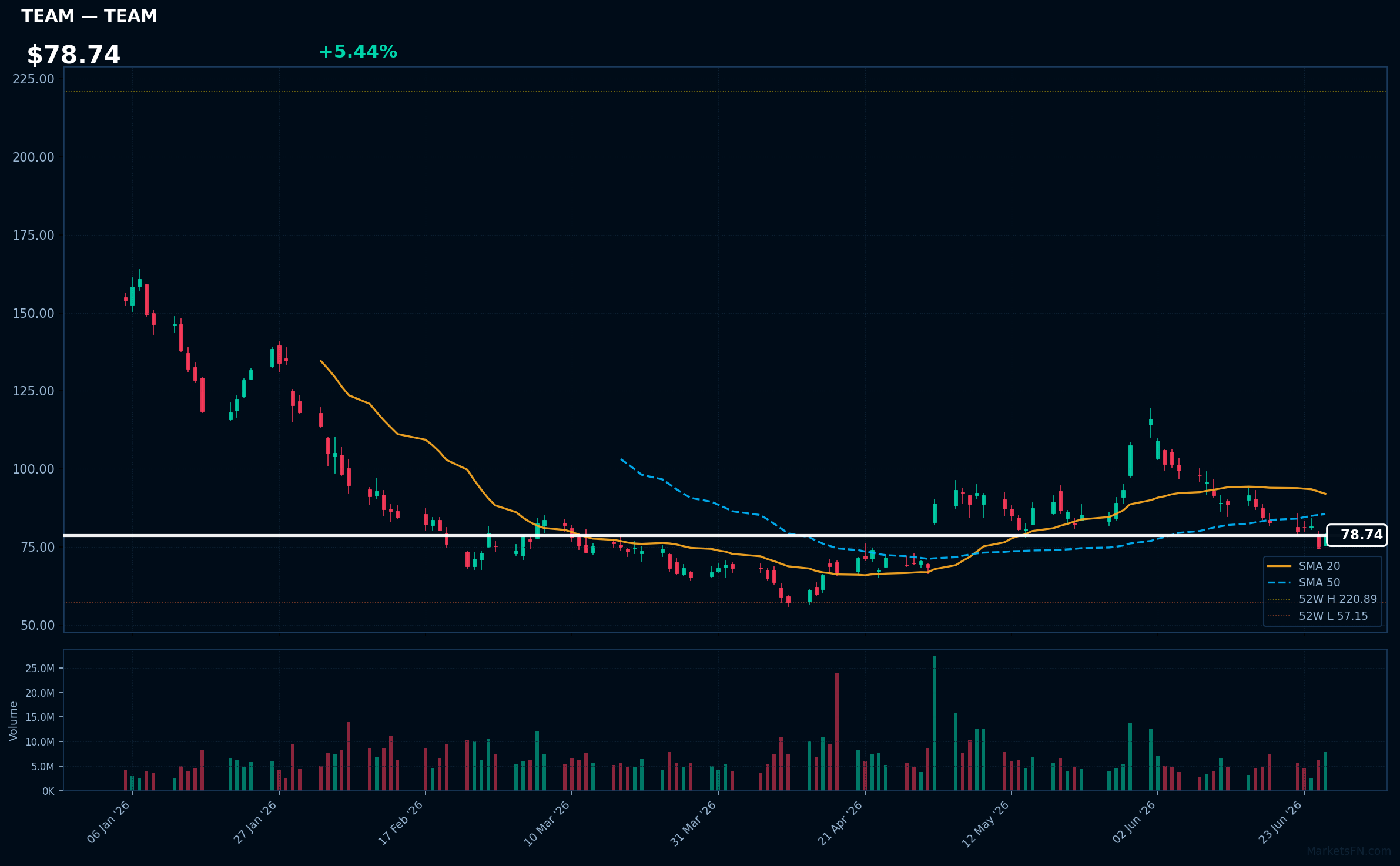Click the "15.0M" volume axis label
The height and width of the screenshot is (866, 1400).
[x=40, y=717]
